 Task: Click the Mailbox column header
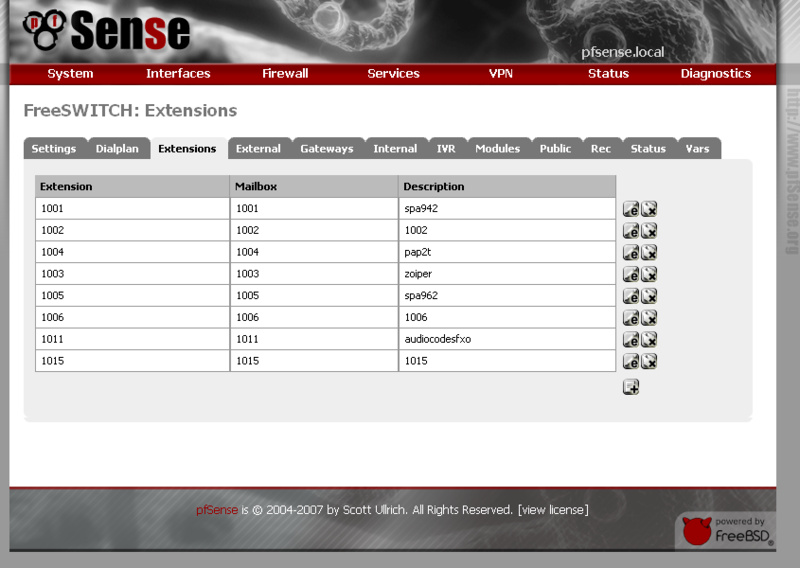tap(314, 187)
